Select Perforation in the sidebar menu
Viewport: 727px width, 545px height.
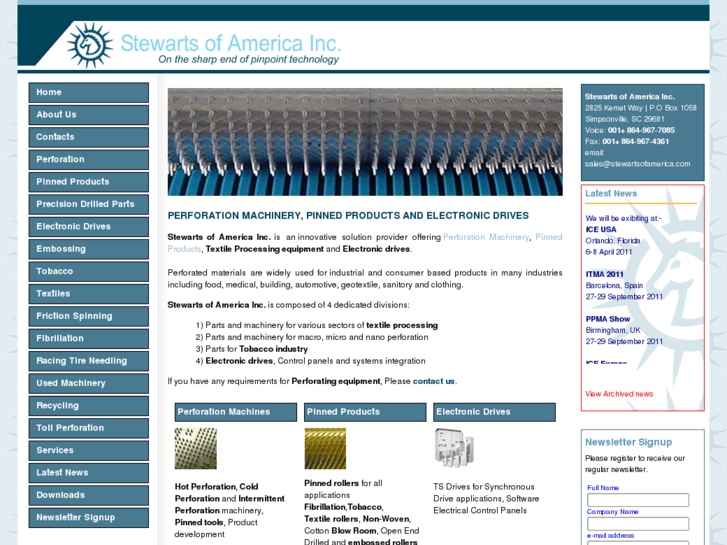(89, 160)
